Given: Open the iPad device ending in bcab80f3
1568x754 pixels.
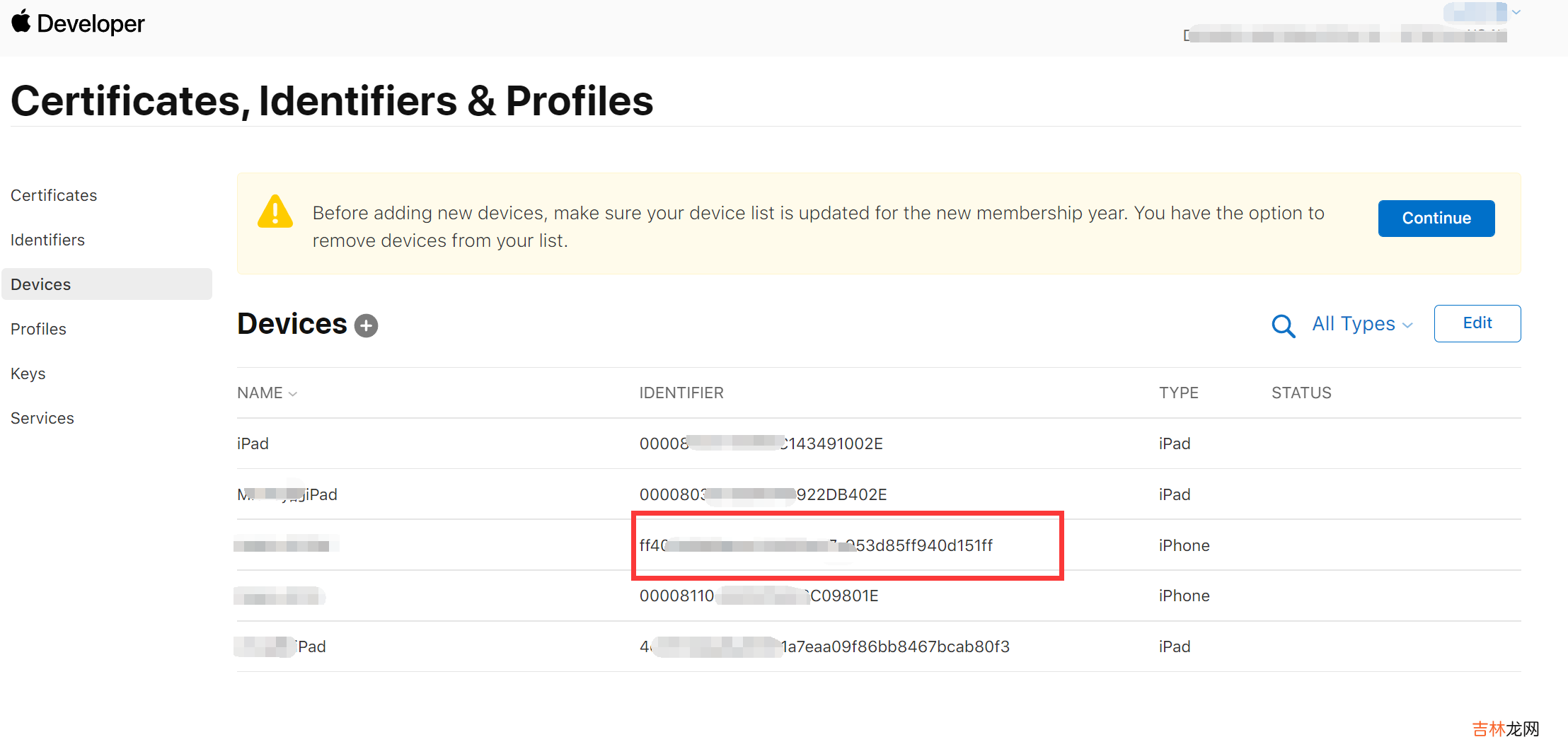Looking at the screenshot, I should point(824,646).
